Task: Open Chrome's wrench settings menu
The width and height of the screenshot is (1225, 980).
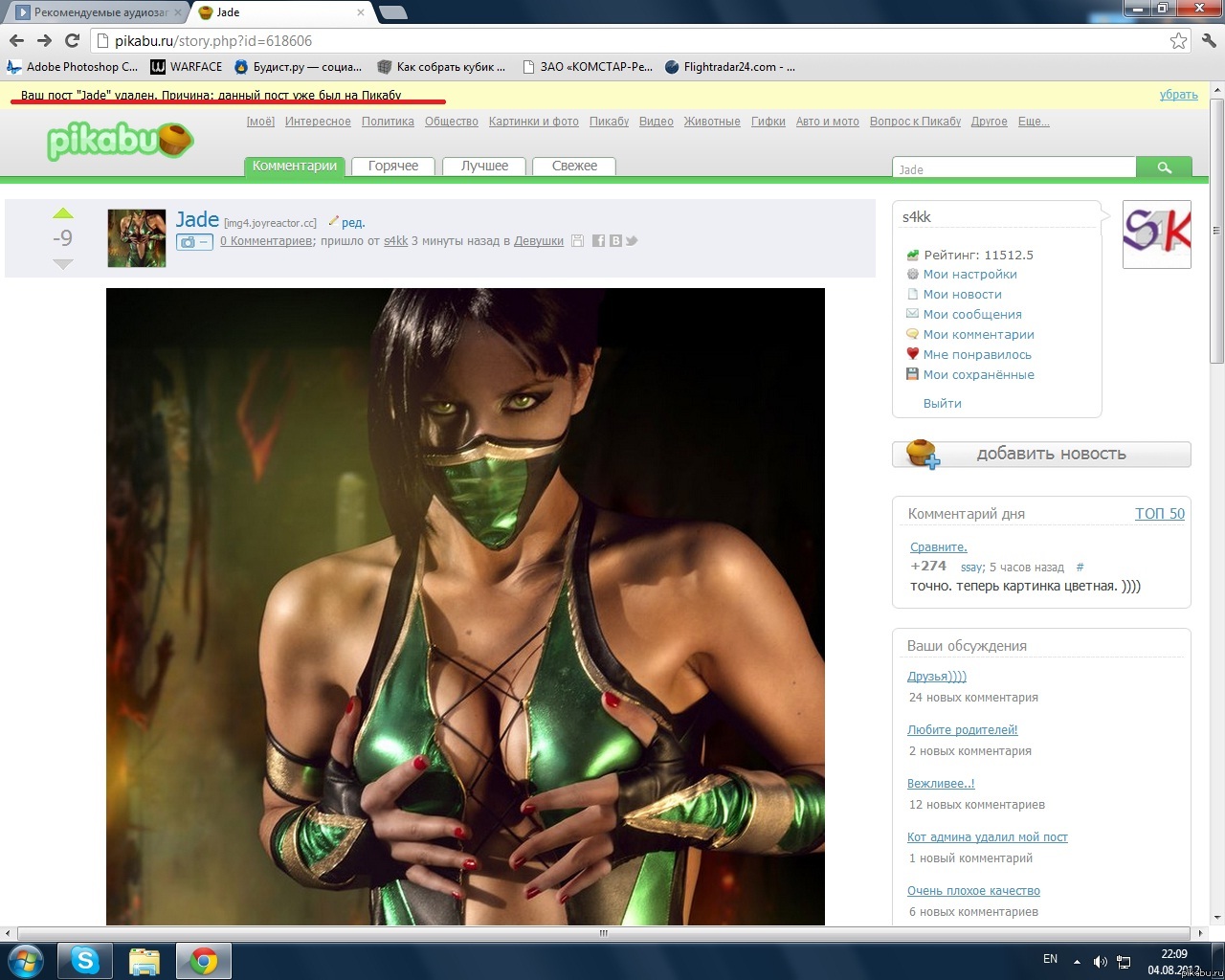Action: click(x=1209, y=41)
